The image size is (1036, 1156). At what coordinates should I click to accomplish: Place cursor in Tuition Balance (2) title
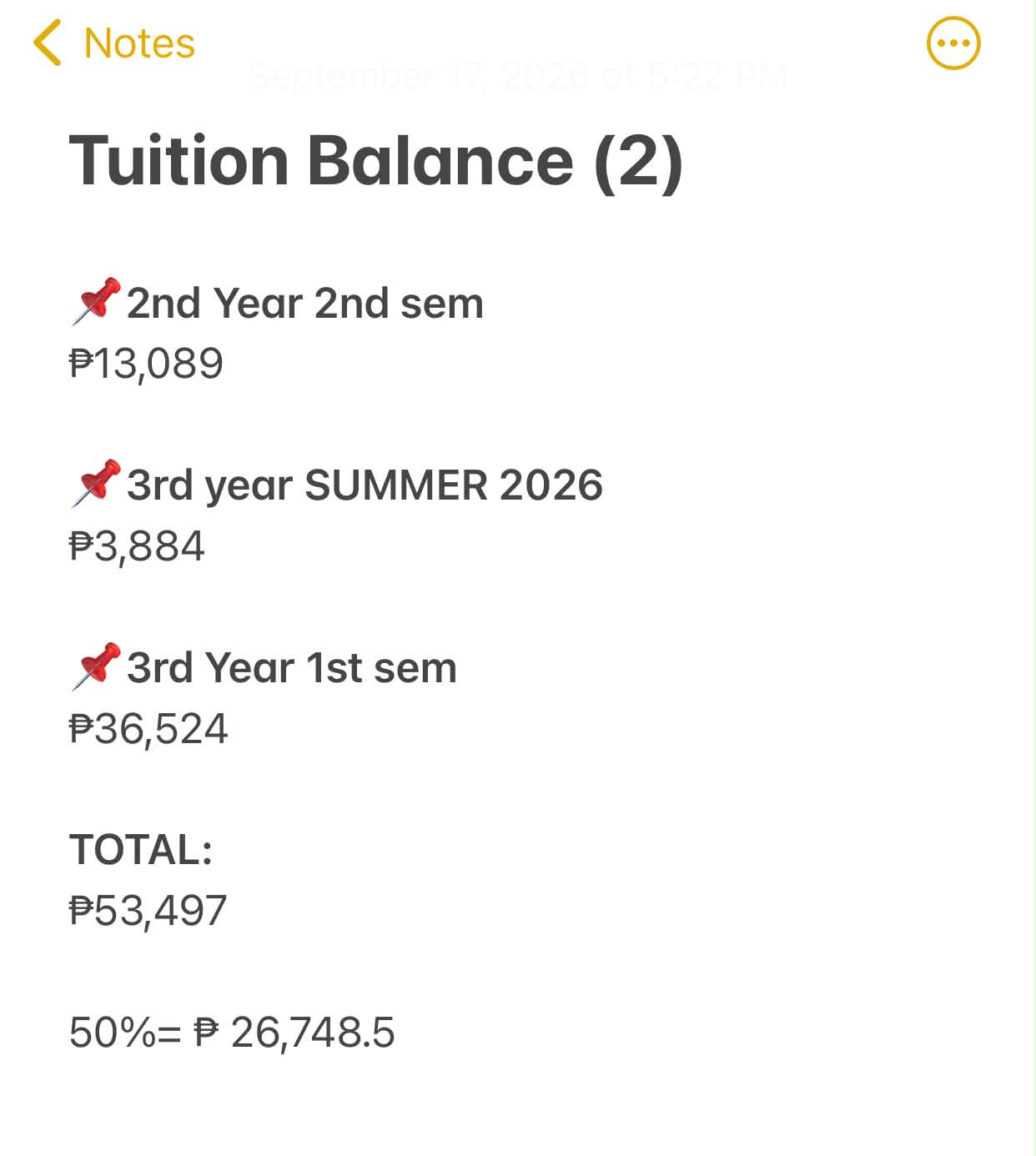pos(376,161)
